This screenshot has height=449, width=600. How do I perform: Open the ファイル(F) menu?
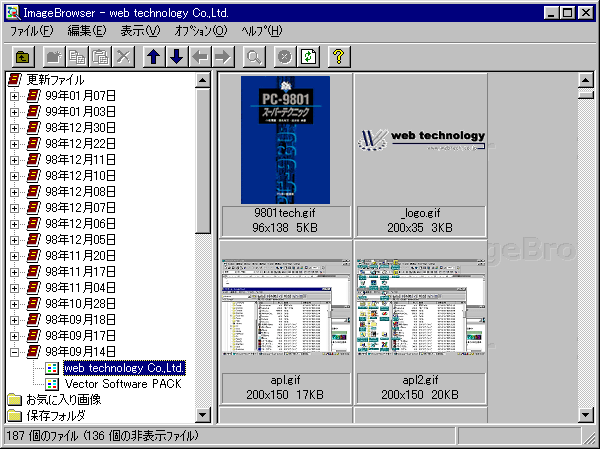tap(31, 31)
